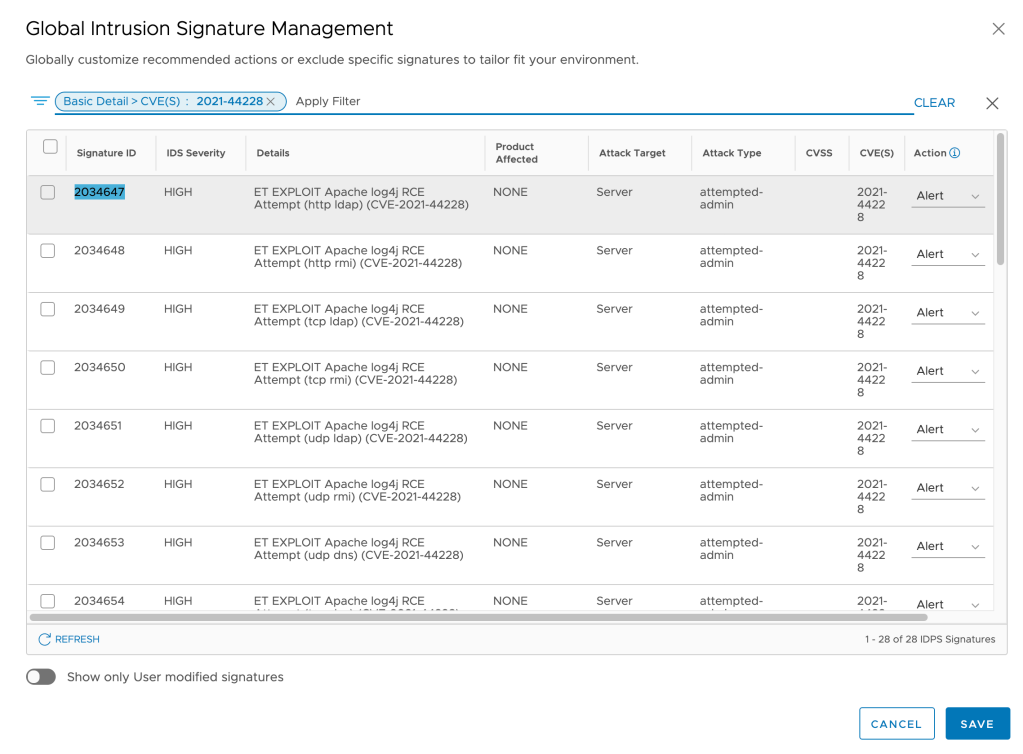The width and height of the screenshot is (1023, 754).
Task: Close the Signature Management dialog
Action: (998, 29)
